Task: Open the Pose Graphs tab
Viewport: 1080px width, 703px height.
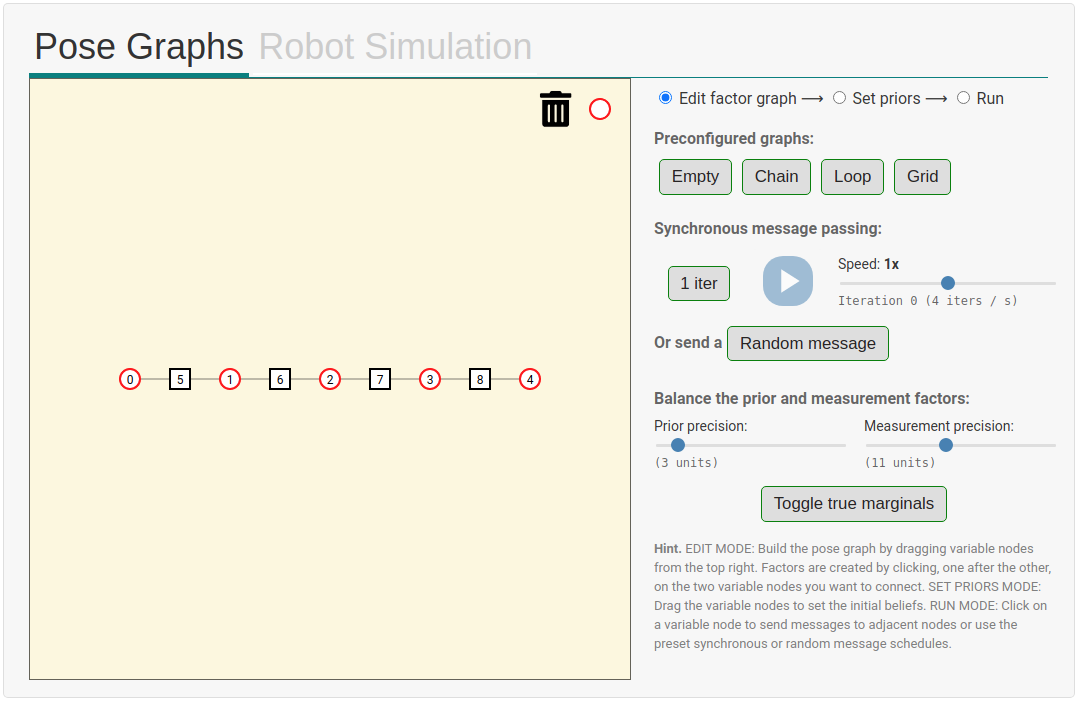Action: click(139, 47)
